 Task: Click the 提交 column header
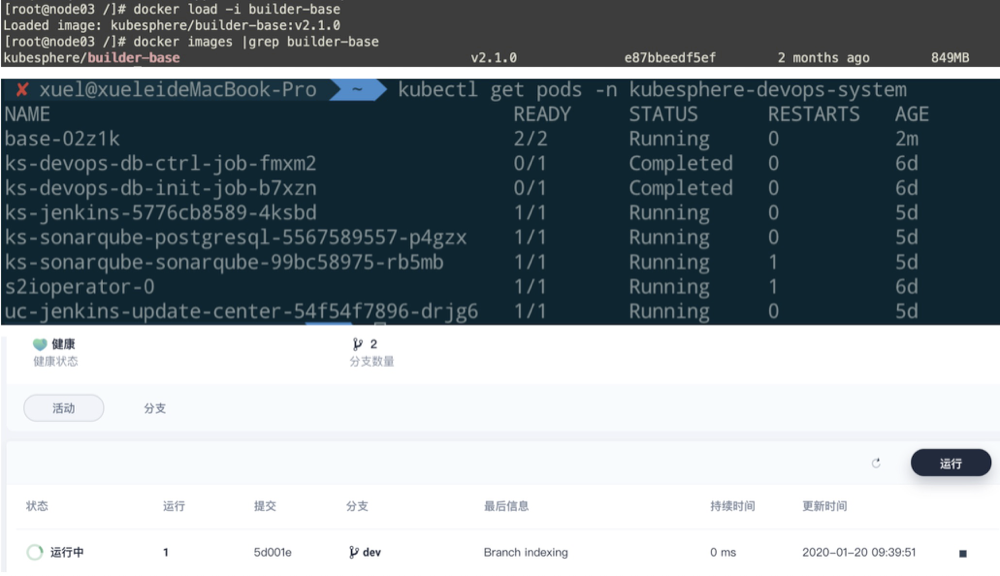point(265,506)
